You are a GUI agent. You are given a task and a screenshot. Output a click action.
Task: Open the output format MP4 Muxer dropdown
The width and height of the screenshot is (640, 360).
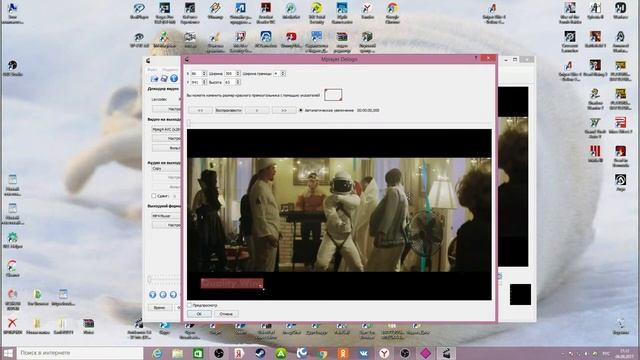pyautogui.click(x=166, y=216)
